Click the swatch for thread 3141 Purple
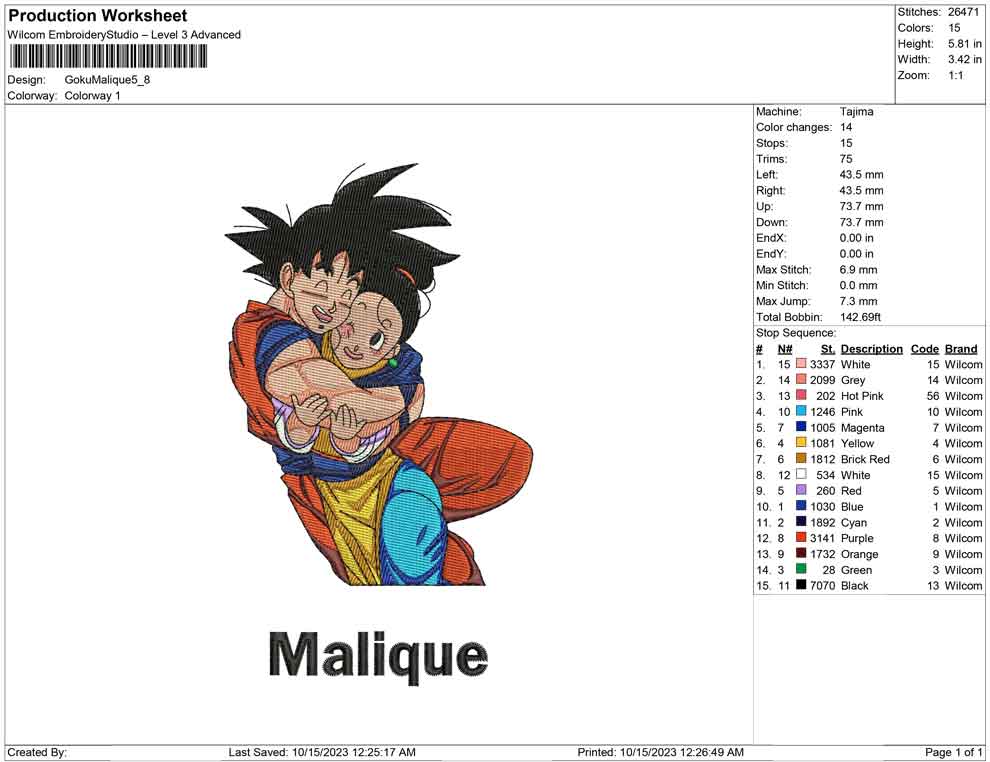 point(801,537)
